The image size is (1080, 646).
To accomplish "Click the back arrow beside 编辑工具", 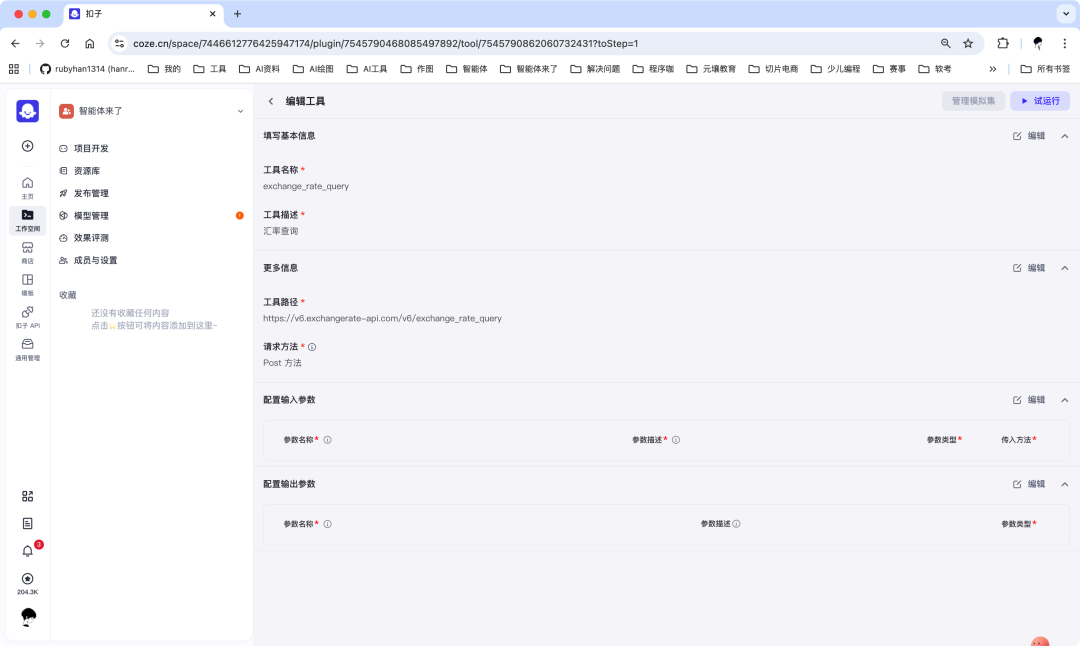I will coord(271,101).
